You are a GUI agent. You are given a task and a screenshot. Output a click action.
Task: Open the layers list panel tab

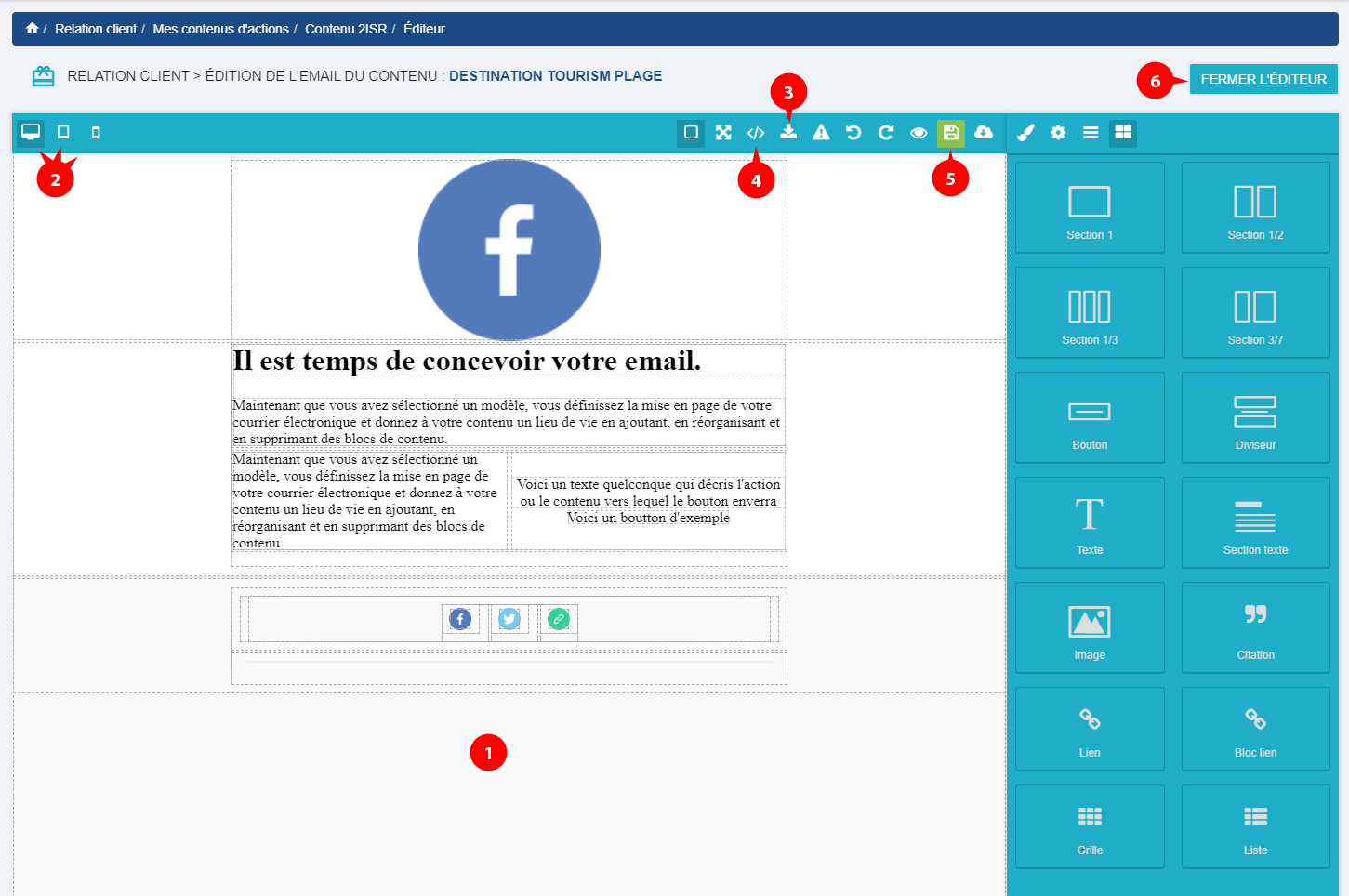tap(1091, 133)
